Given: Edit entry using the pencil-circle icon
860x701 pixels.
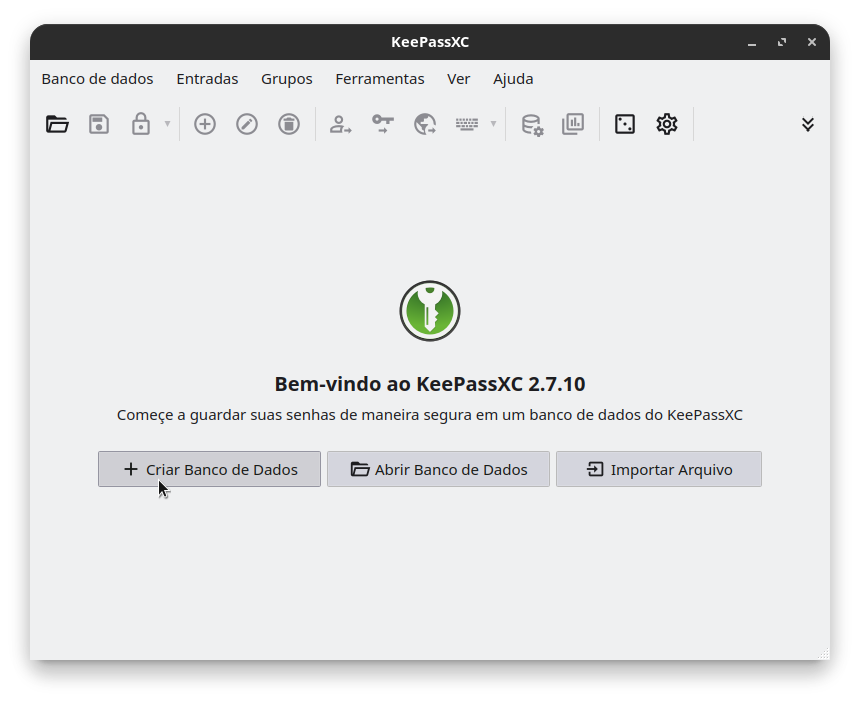Looking at the screenshot, I should point(247,125).
